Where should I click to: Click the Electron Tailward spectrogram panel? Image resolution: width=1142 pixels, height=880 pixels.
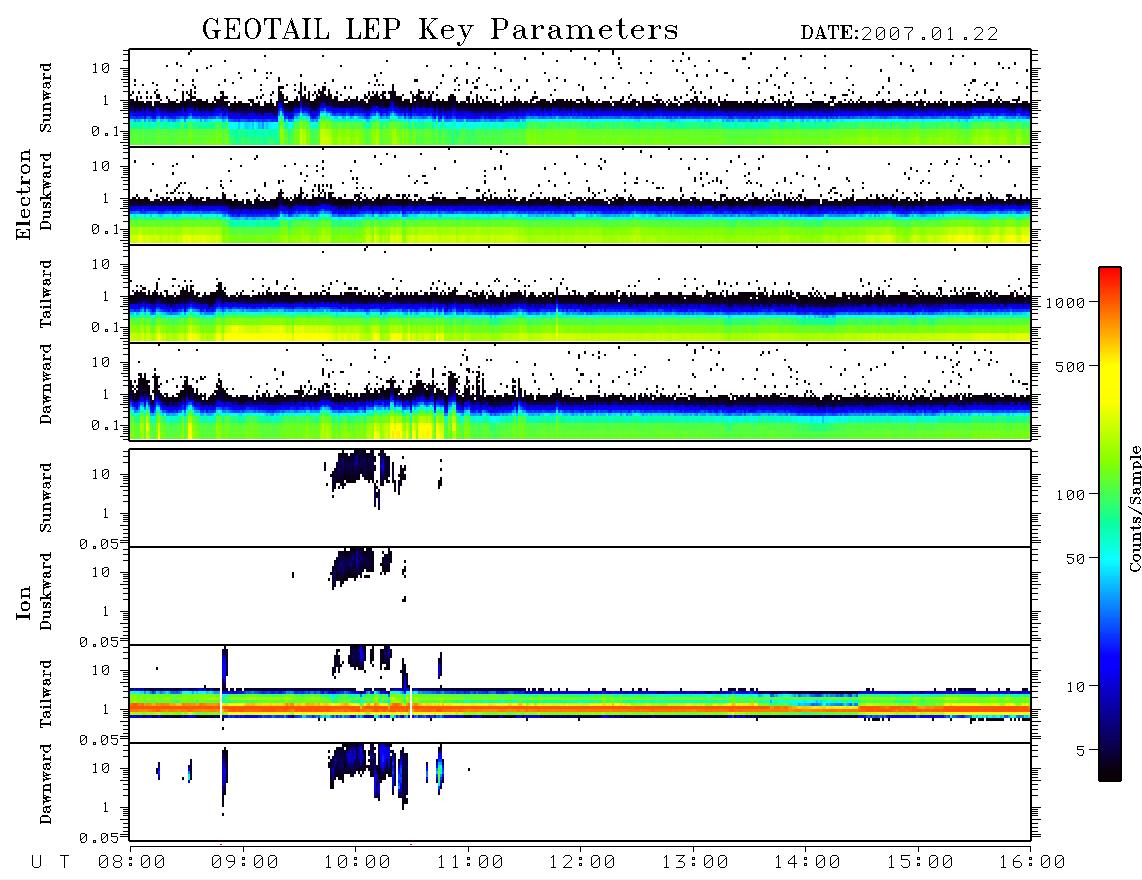580,294
